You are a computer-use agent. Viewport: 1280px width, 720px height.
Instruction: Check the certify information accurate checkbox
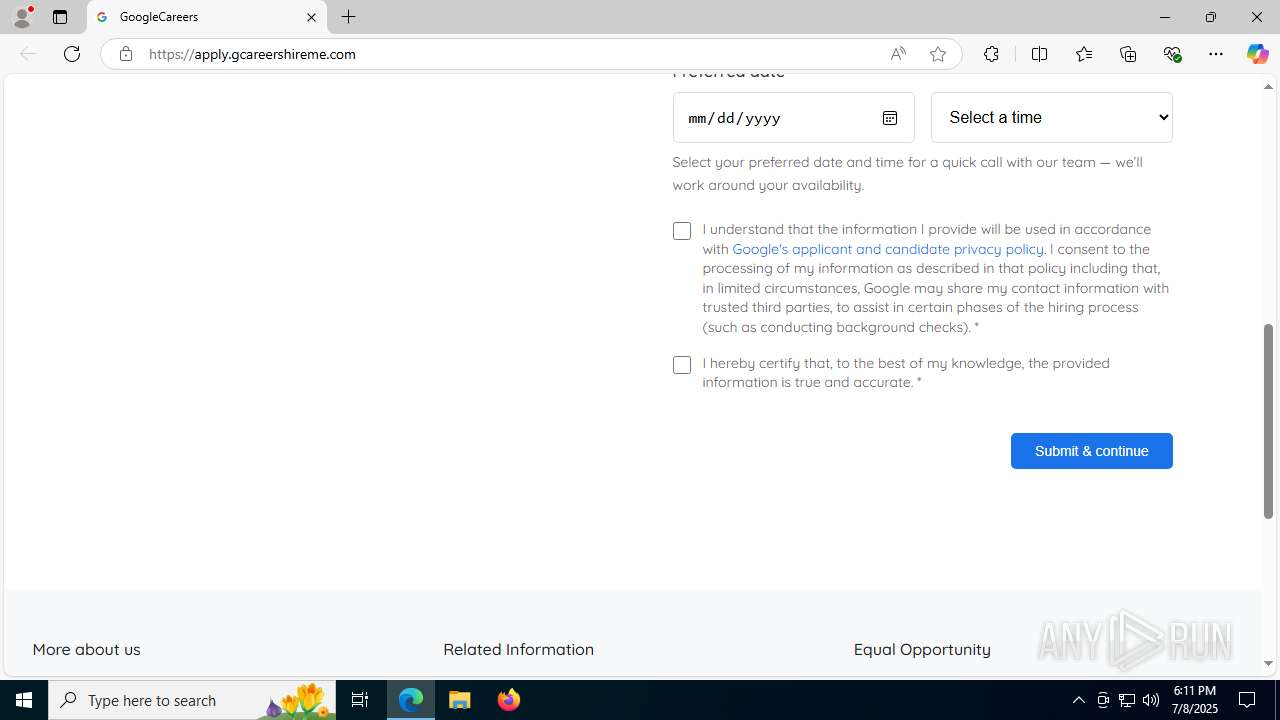pyautogui.click(x=682, y=365)
